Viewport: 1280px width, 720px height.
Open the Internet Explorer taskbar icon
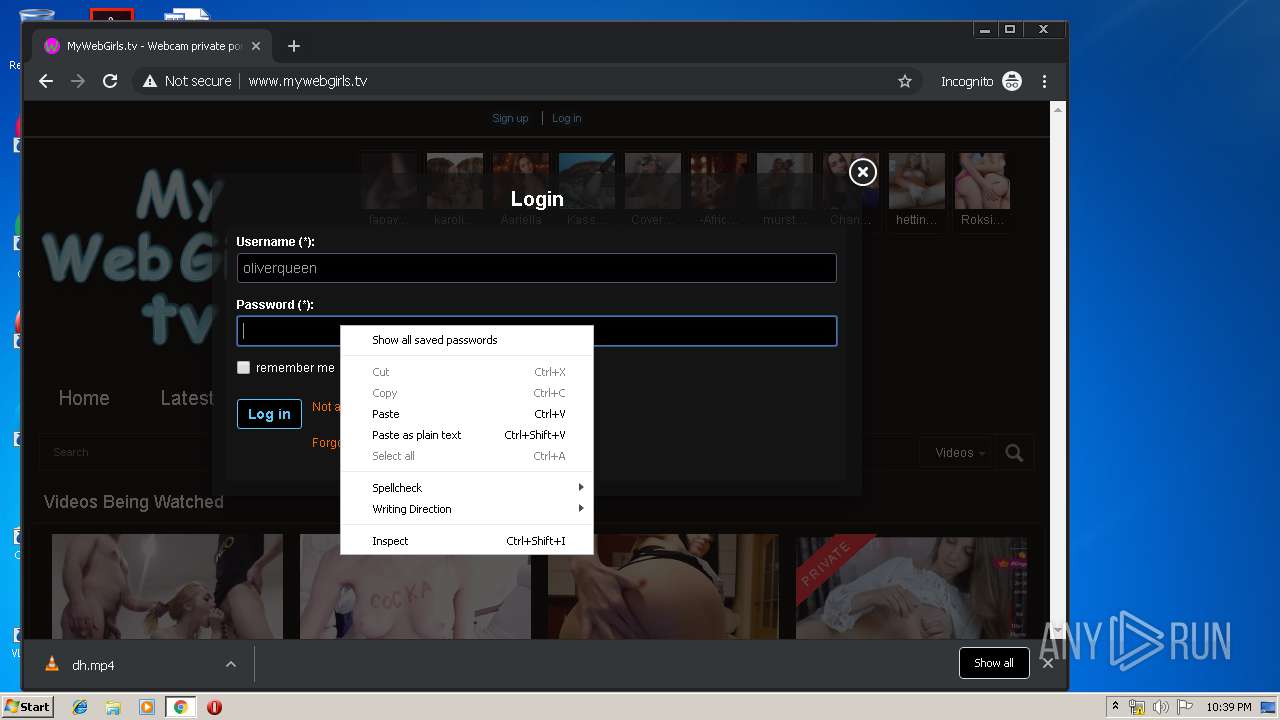coord(80,707)
